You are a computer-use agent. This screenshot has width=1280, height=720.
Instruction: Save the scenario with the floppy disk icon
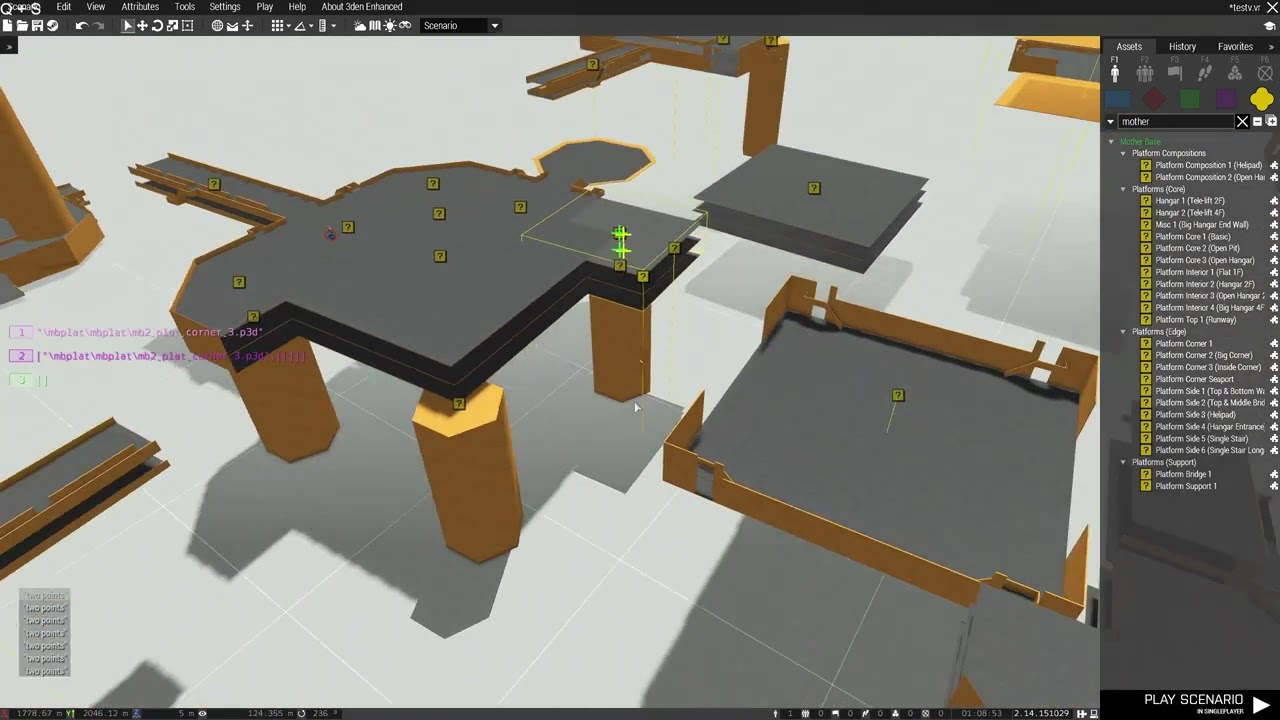click(37, 26)
